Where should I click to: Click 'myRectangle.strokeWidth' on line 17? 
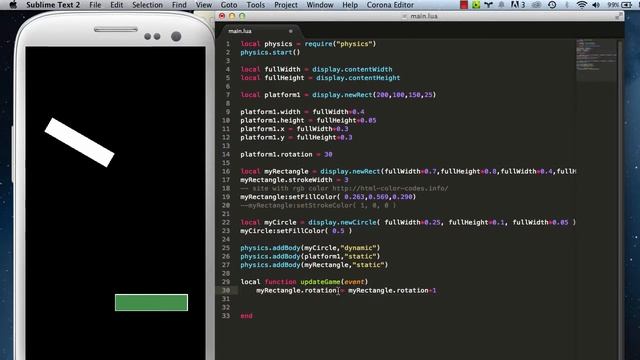click(286, 180)
